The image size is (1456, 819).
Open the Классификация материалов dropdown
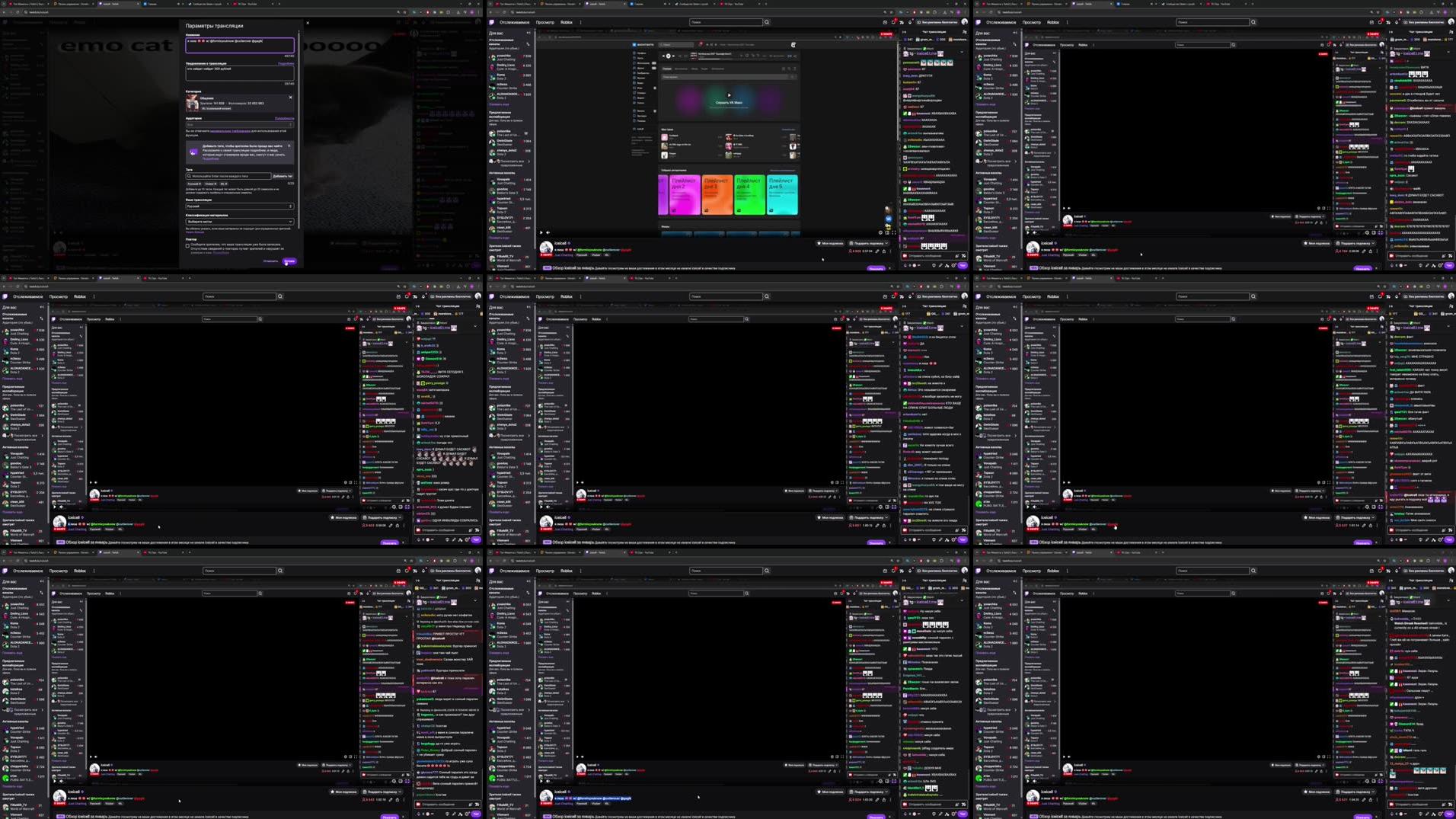pos(239,222)
